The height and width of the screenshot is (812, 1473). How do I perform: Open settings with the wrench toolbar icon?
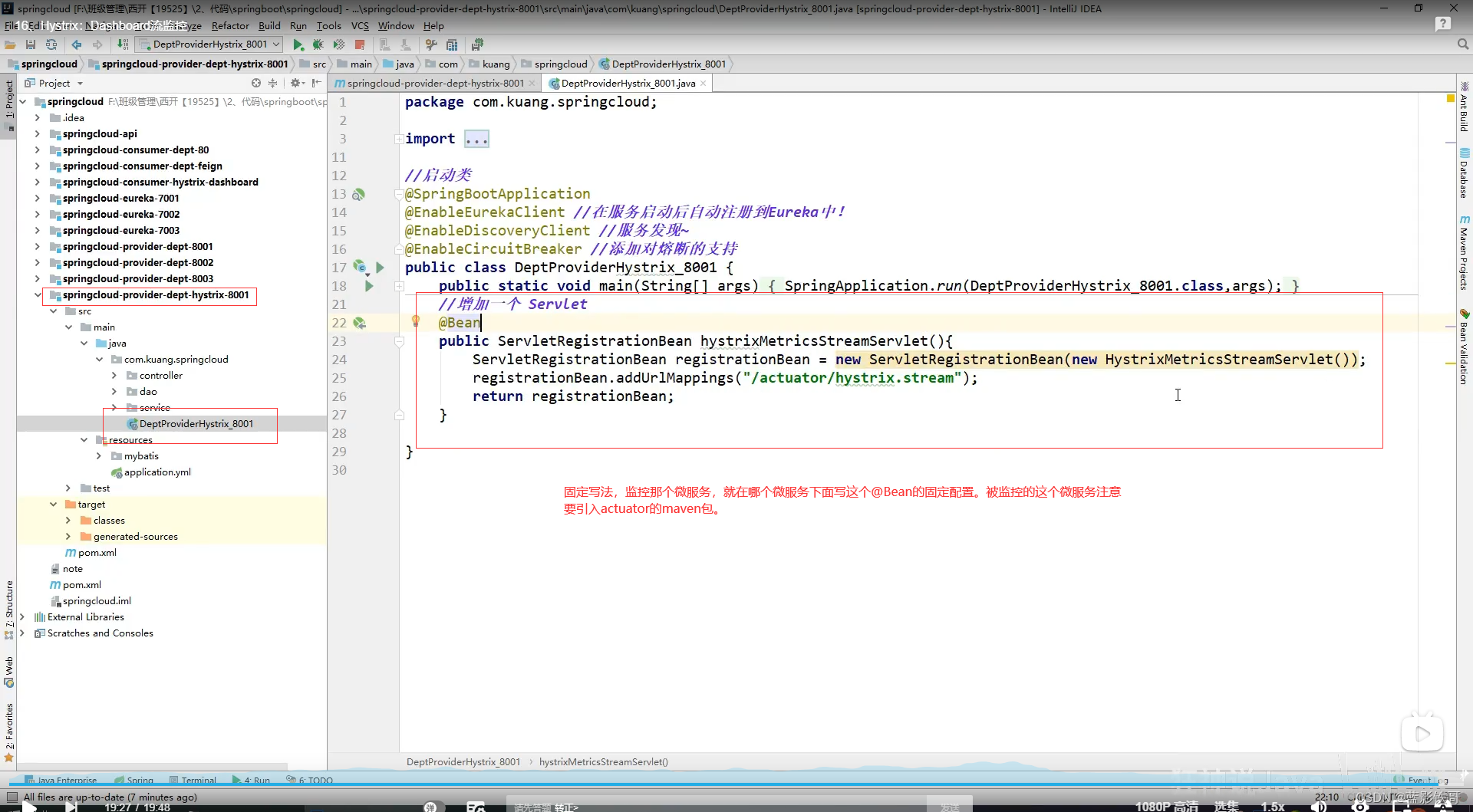(431, 44)
